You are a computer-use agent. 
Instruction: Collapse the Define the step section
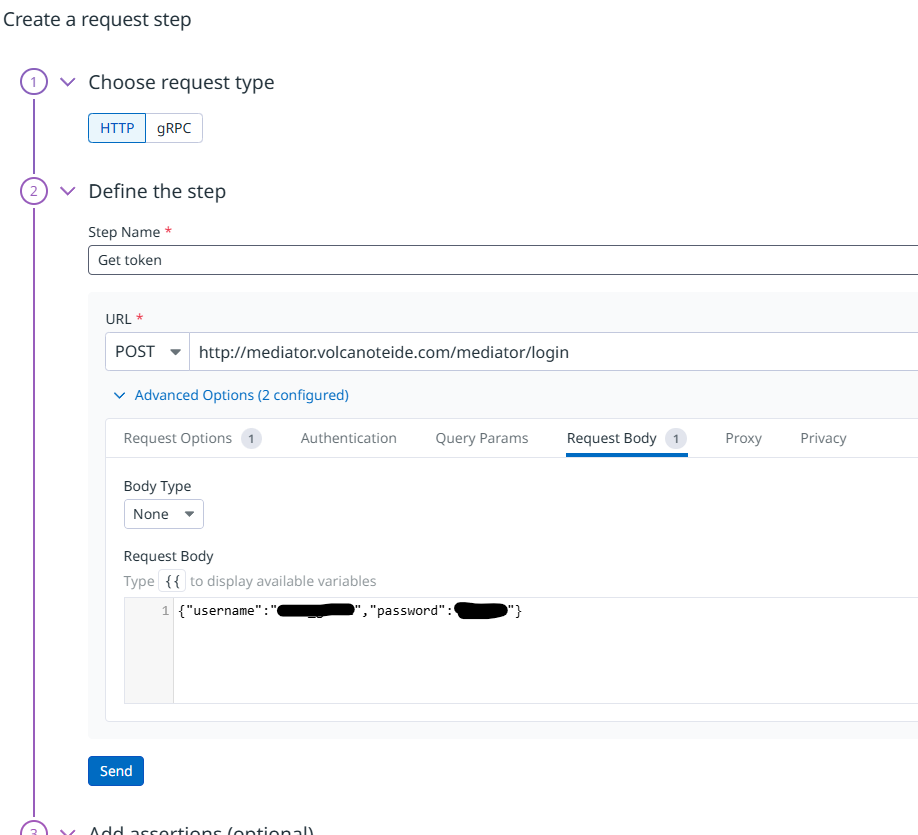[x=68, y=191]
